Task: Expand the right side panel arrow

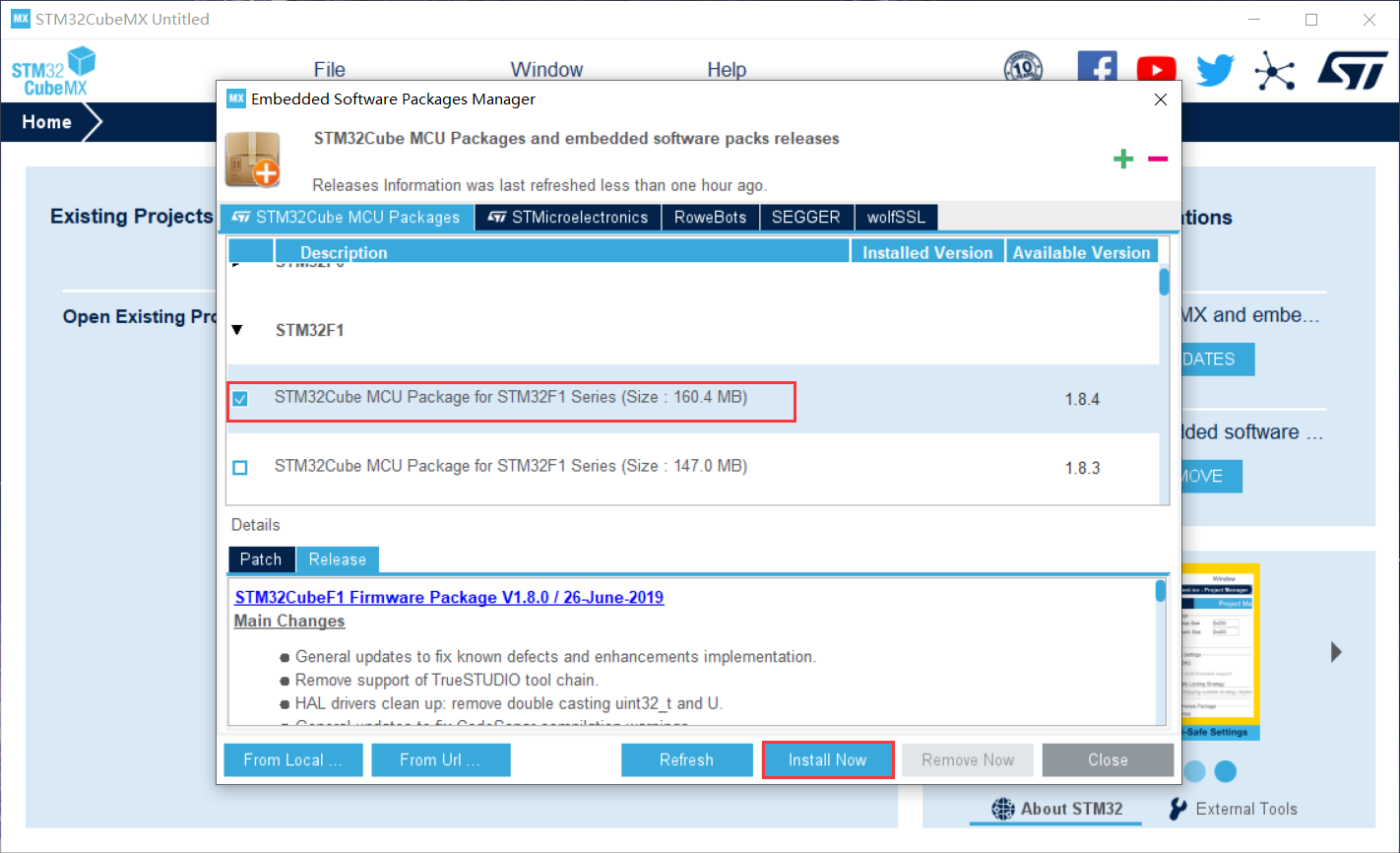Action: 1336,651
